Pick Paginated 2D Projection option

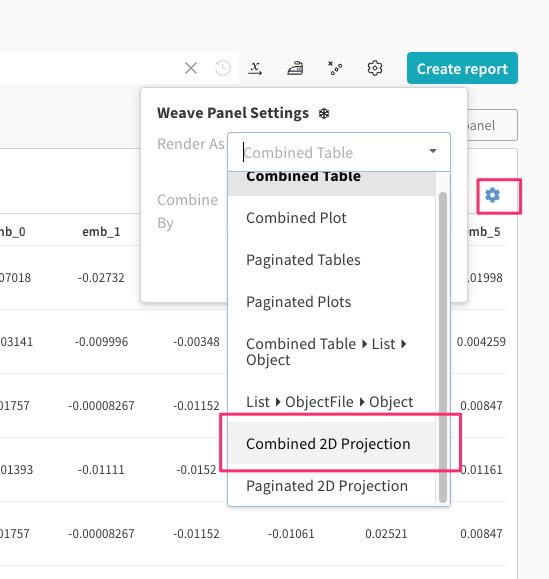332,486
